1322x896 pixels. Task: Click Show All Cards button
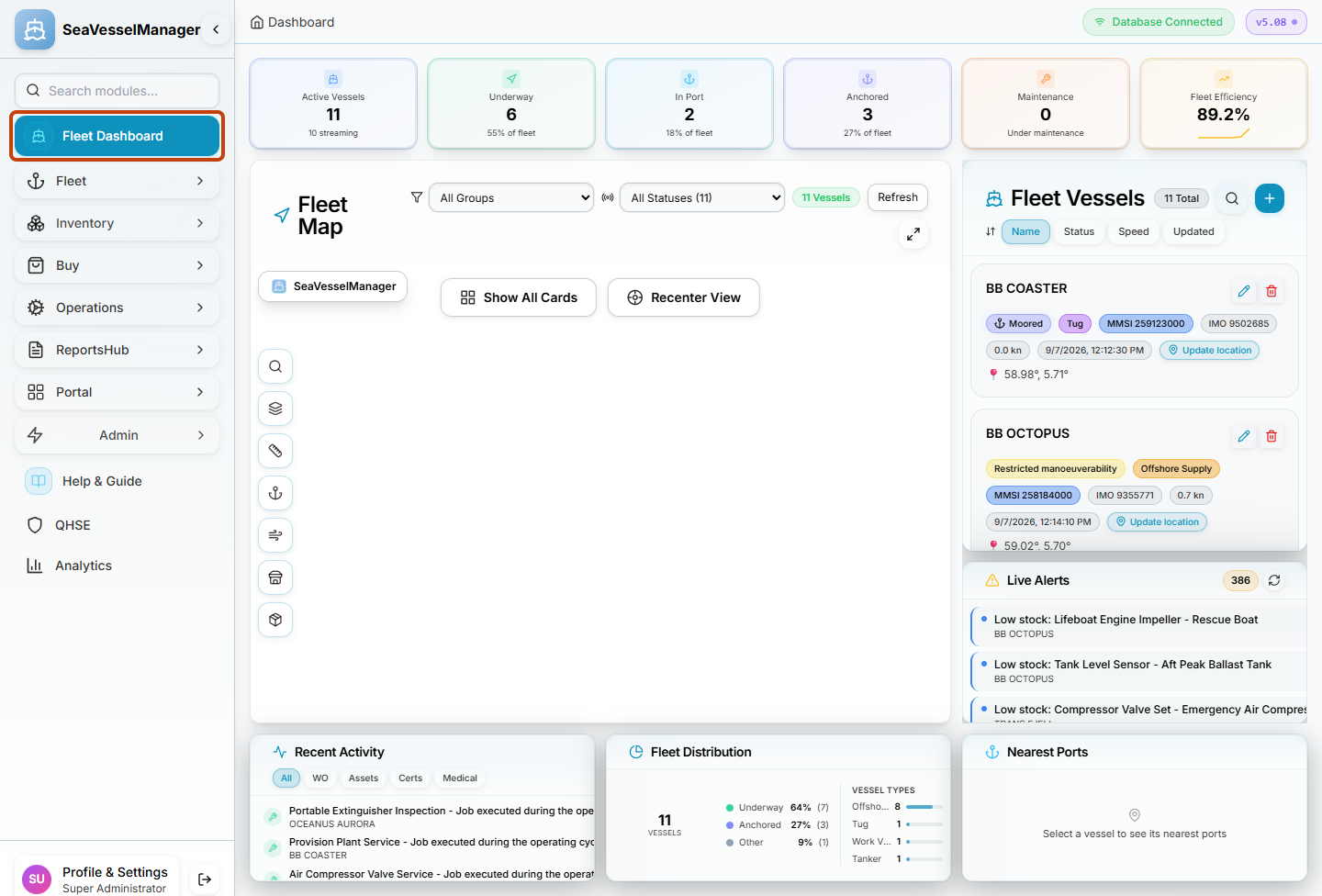(x=519, y=297)
